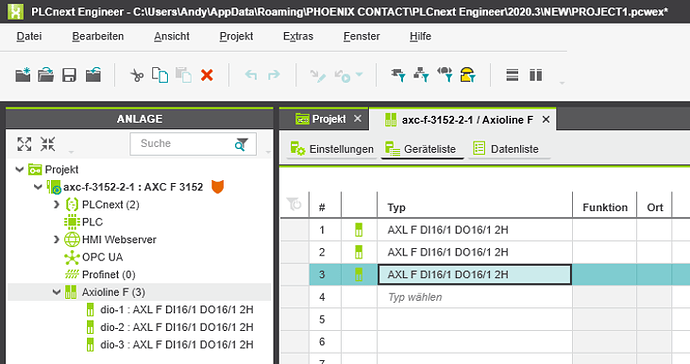The width and height of the screenshot is (690, 364).
Task: Click the HMI Webserver tree label
Action: coord(119,239)
